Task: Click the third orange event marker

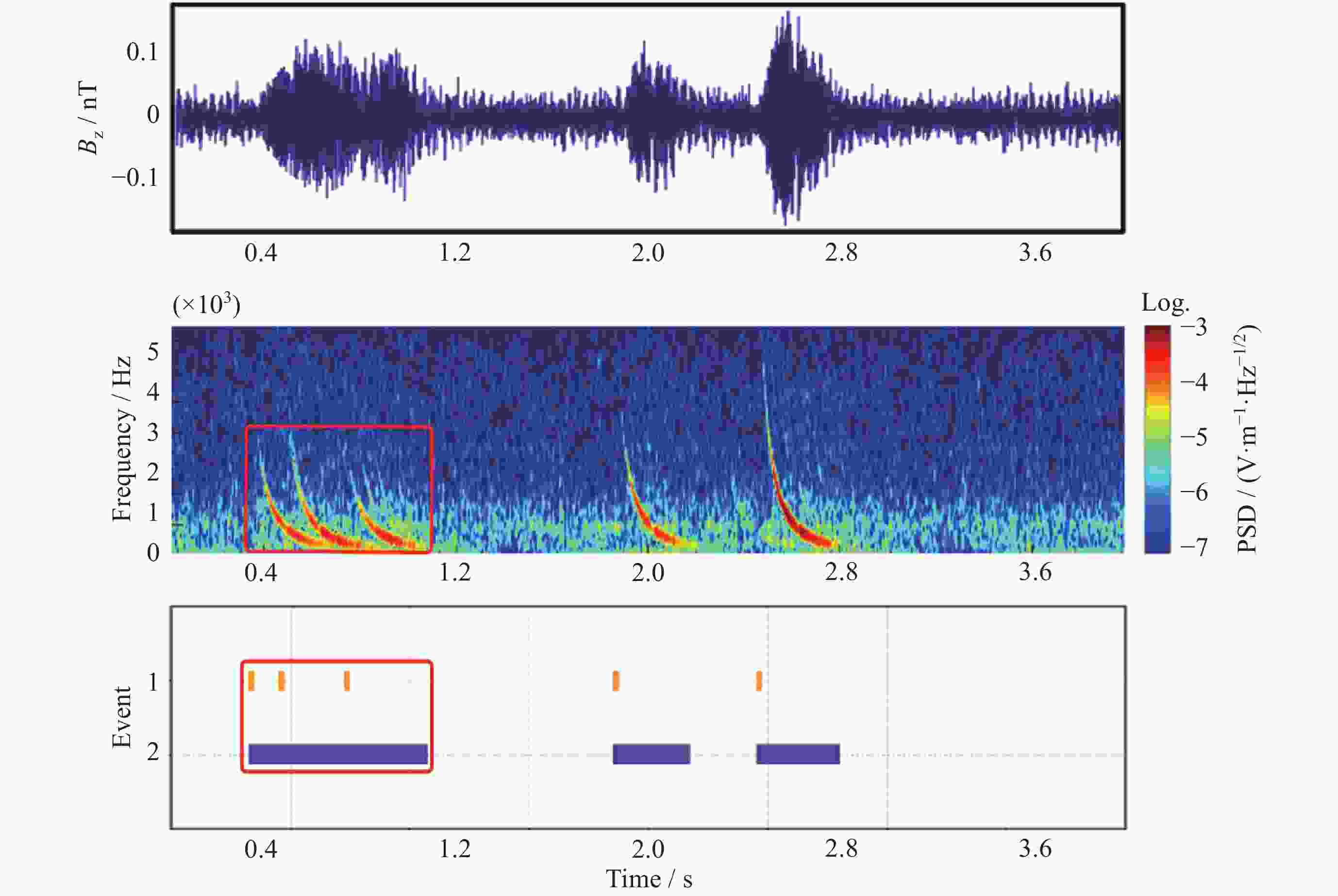Action: [x=347, y=680]
